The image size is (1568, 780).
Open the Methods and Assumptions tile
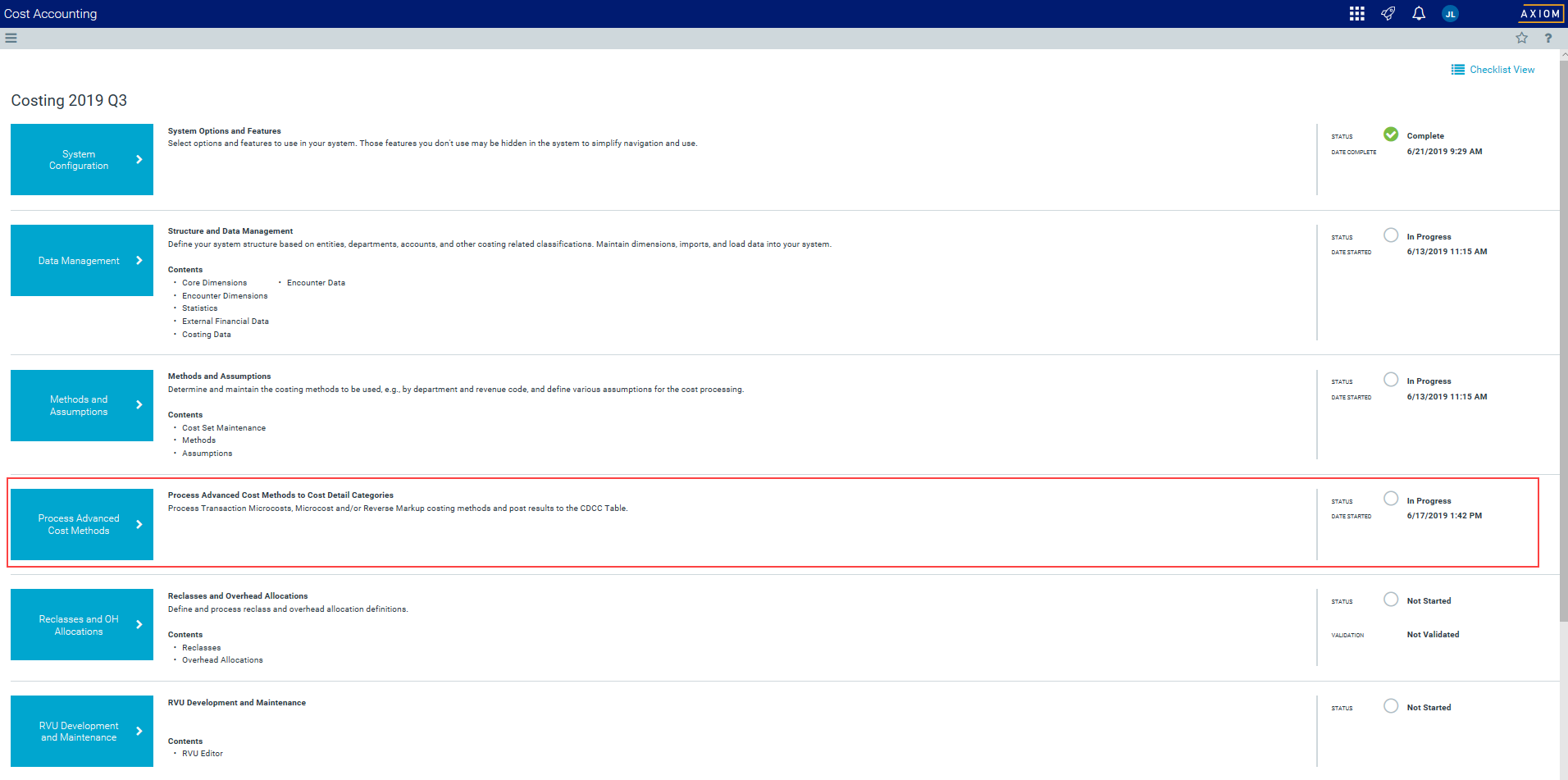pos(82,405)
